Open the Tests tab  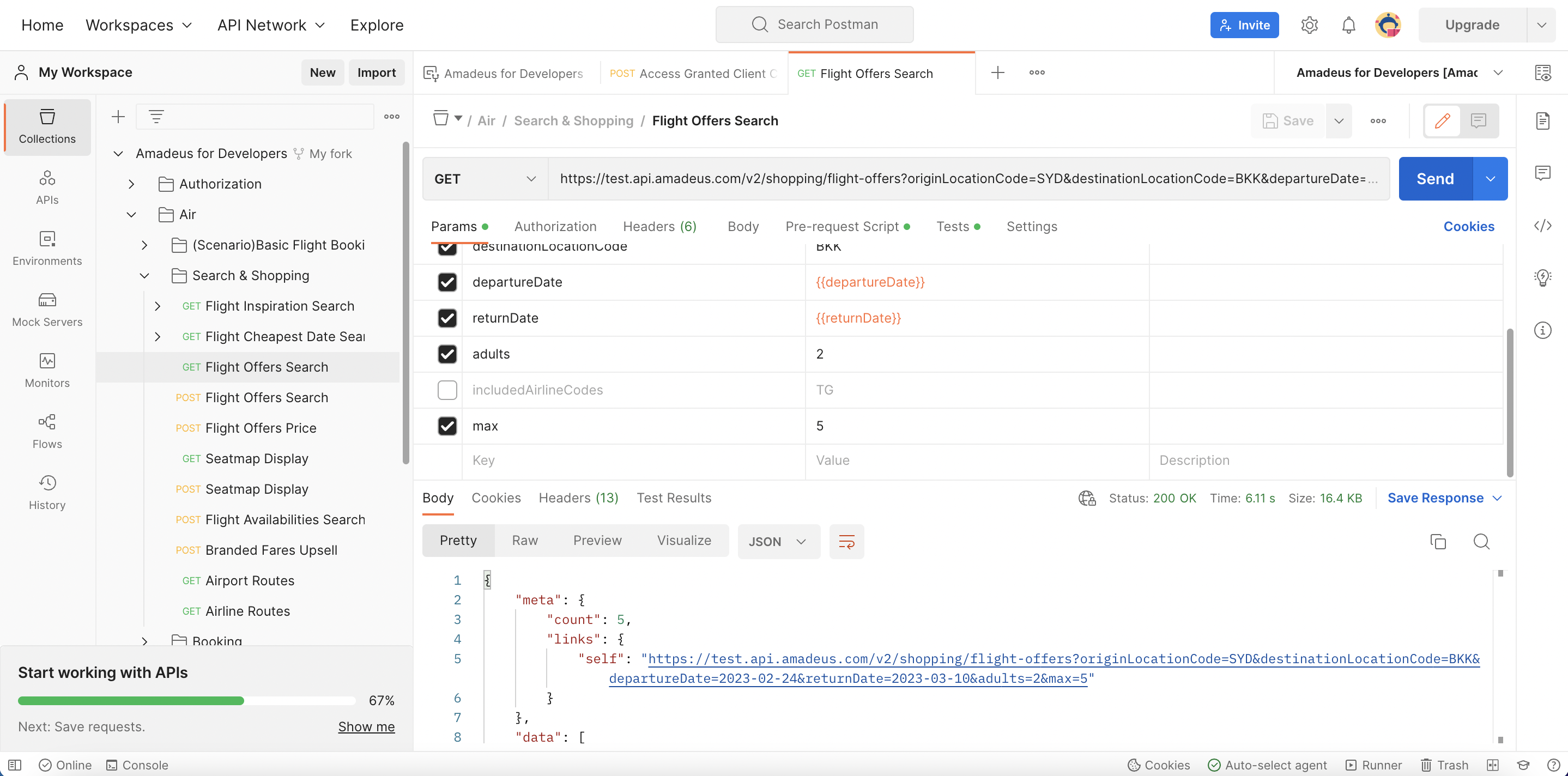click(958, 226)
